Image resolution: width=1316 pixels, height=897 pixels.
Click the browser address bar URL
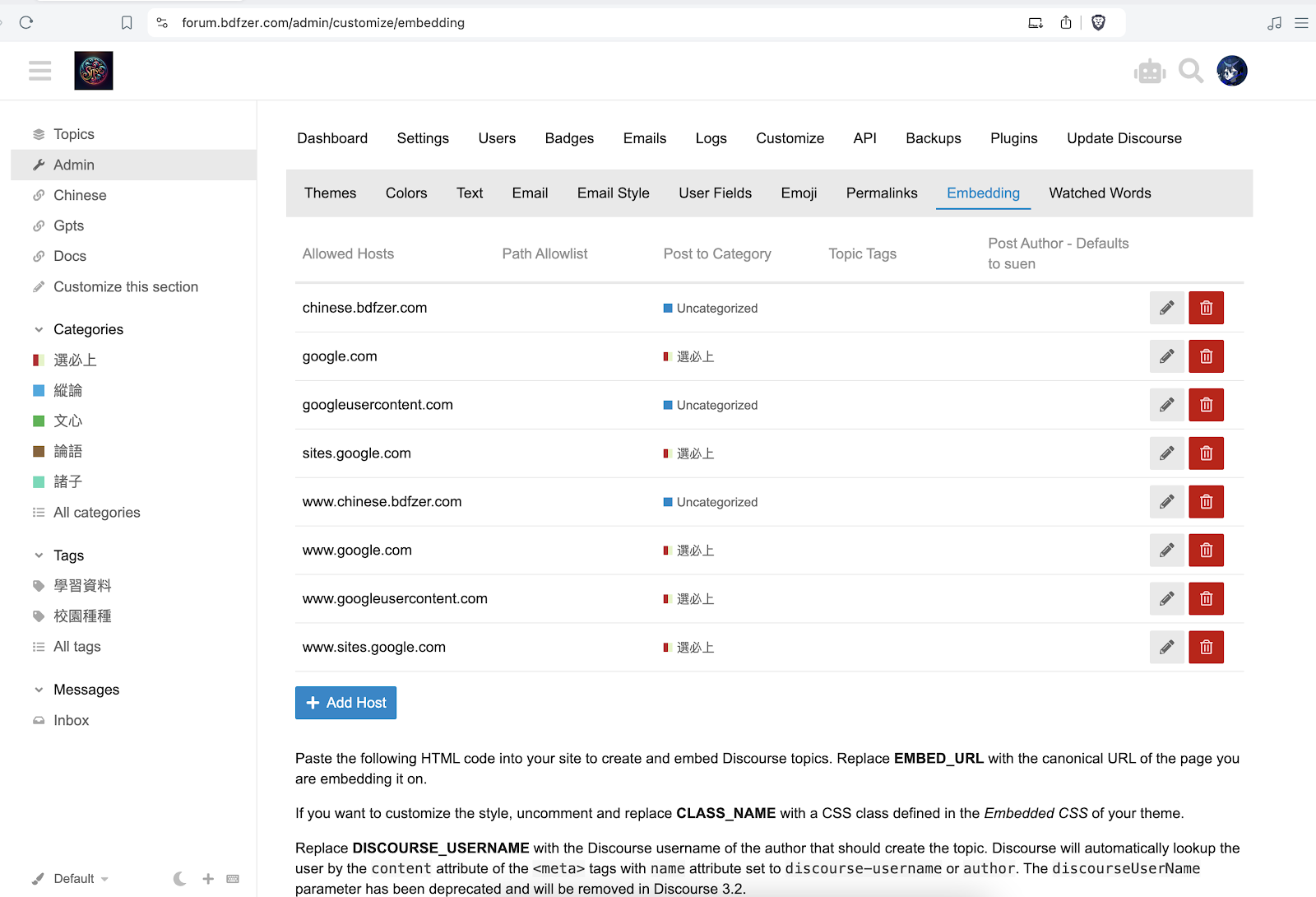[x=323, y=23]
